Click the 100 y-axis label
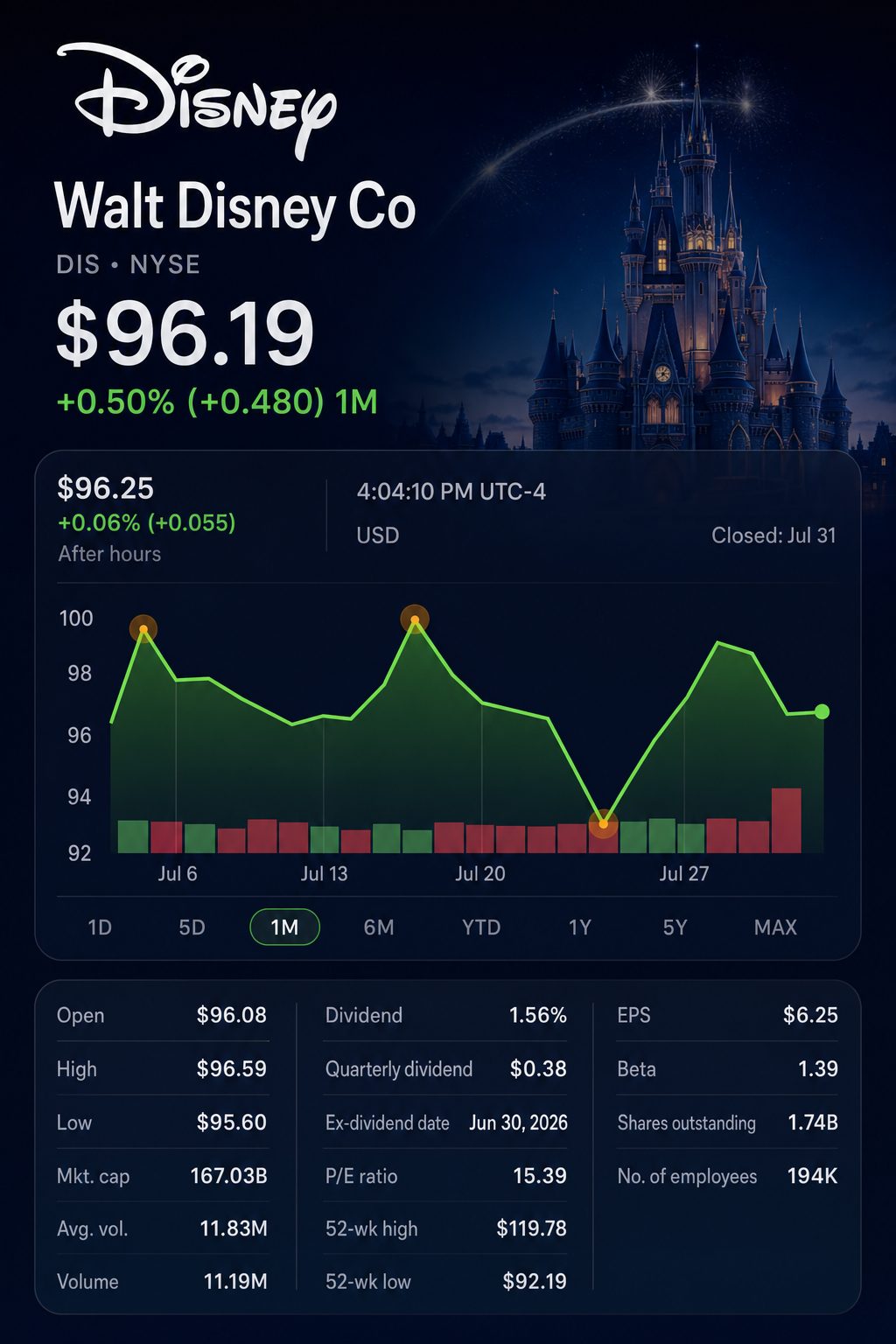 (76, 619)
